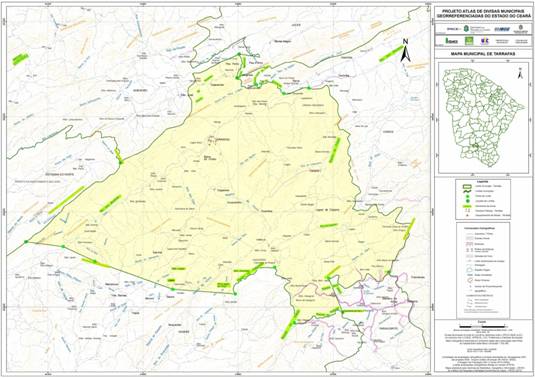Click the "MAPA MUNICIPAL DE TARRAFAS" title

[483, 54]
